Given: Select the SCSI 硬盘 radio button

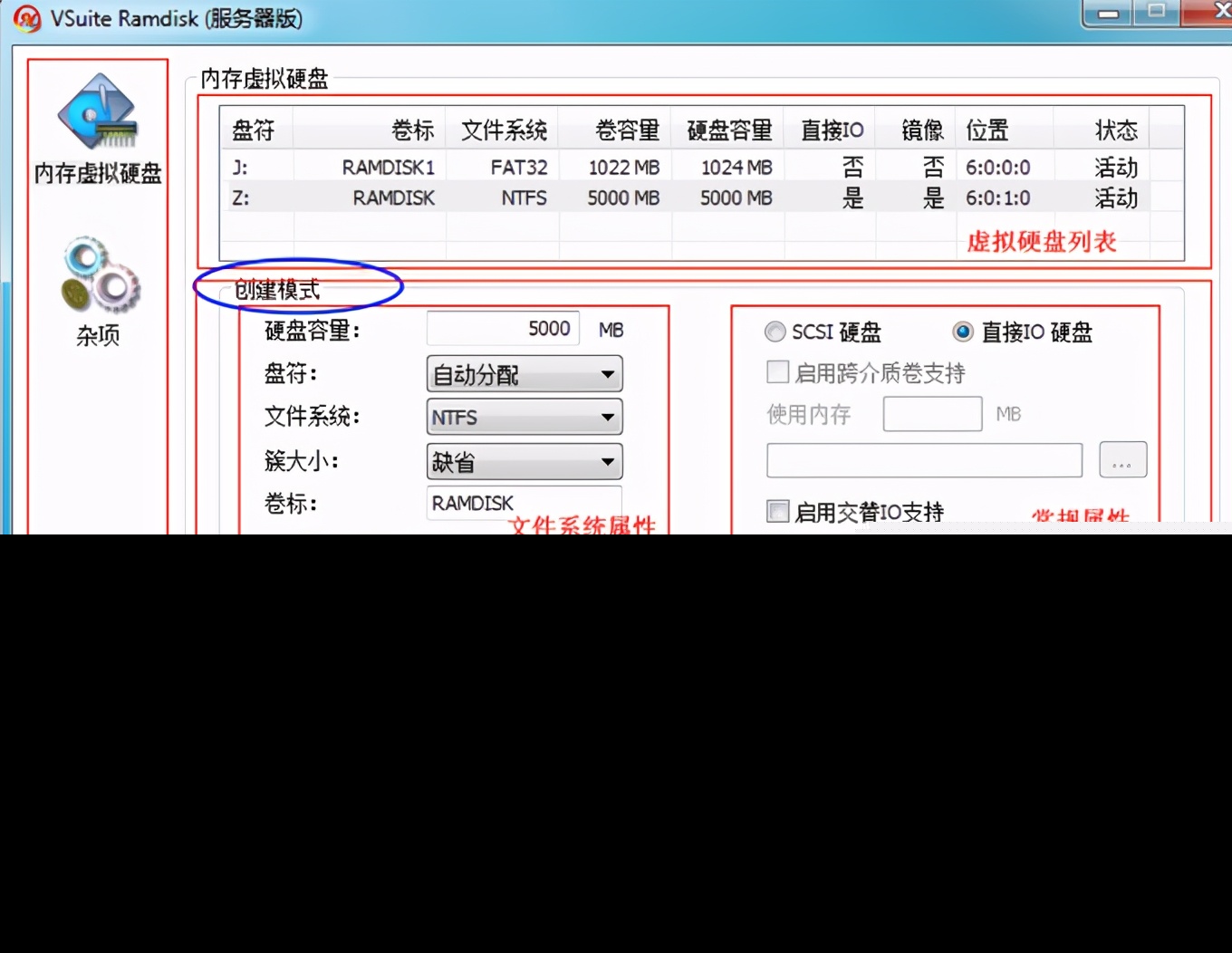Looking at the screenshot, I should 775,332.
